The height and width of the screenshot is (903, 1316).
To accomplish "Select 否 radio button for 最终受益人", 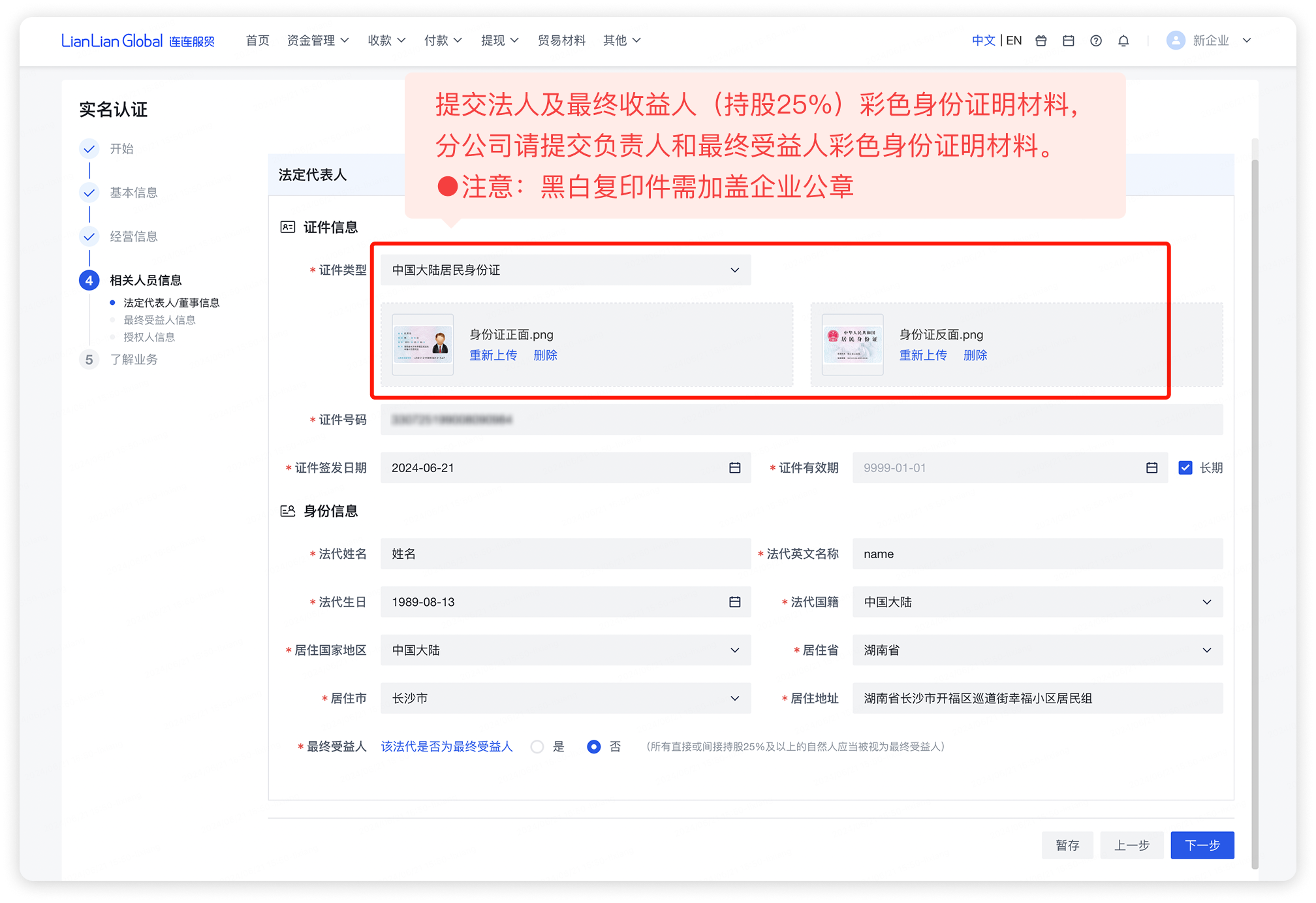I will pos(593,746).
